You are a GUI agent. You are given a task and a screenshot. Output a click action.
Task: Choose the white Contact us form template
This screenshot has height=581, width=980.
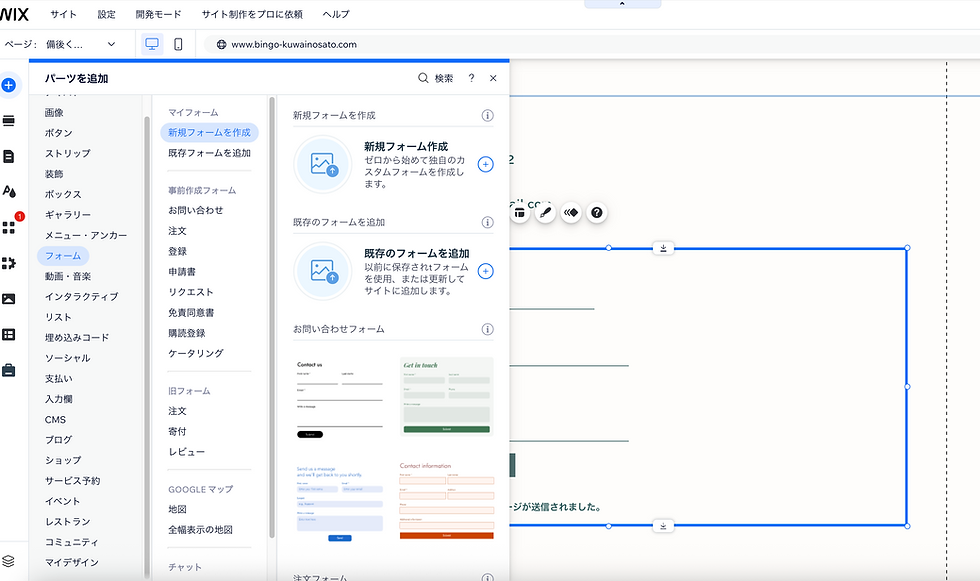coord(340,397)
